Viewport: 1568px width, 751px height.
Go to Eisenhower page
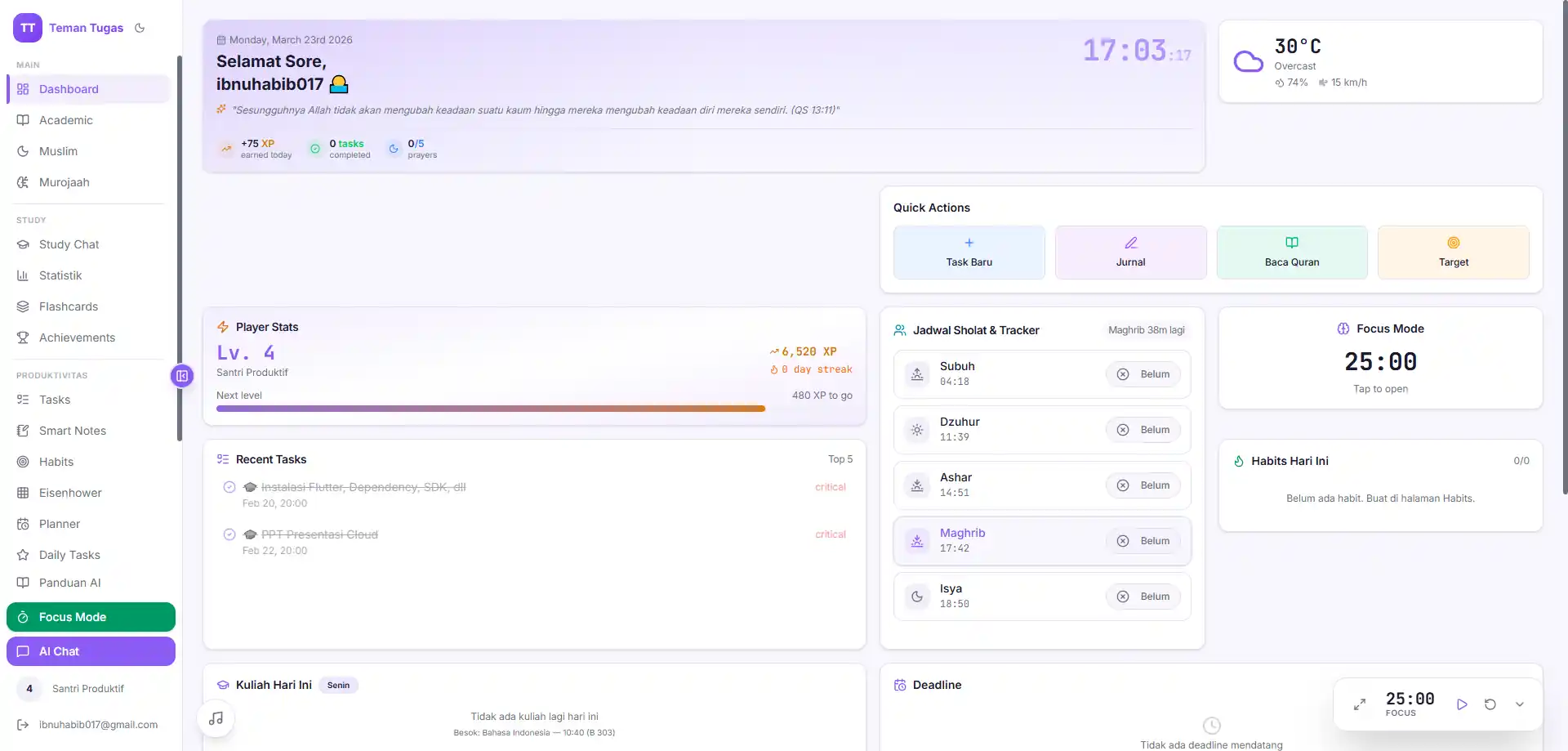pos(70,493)
